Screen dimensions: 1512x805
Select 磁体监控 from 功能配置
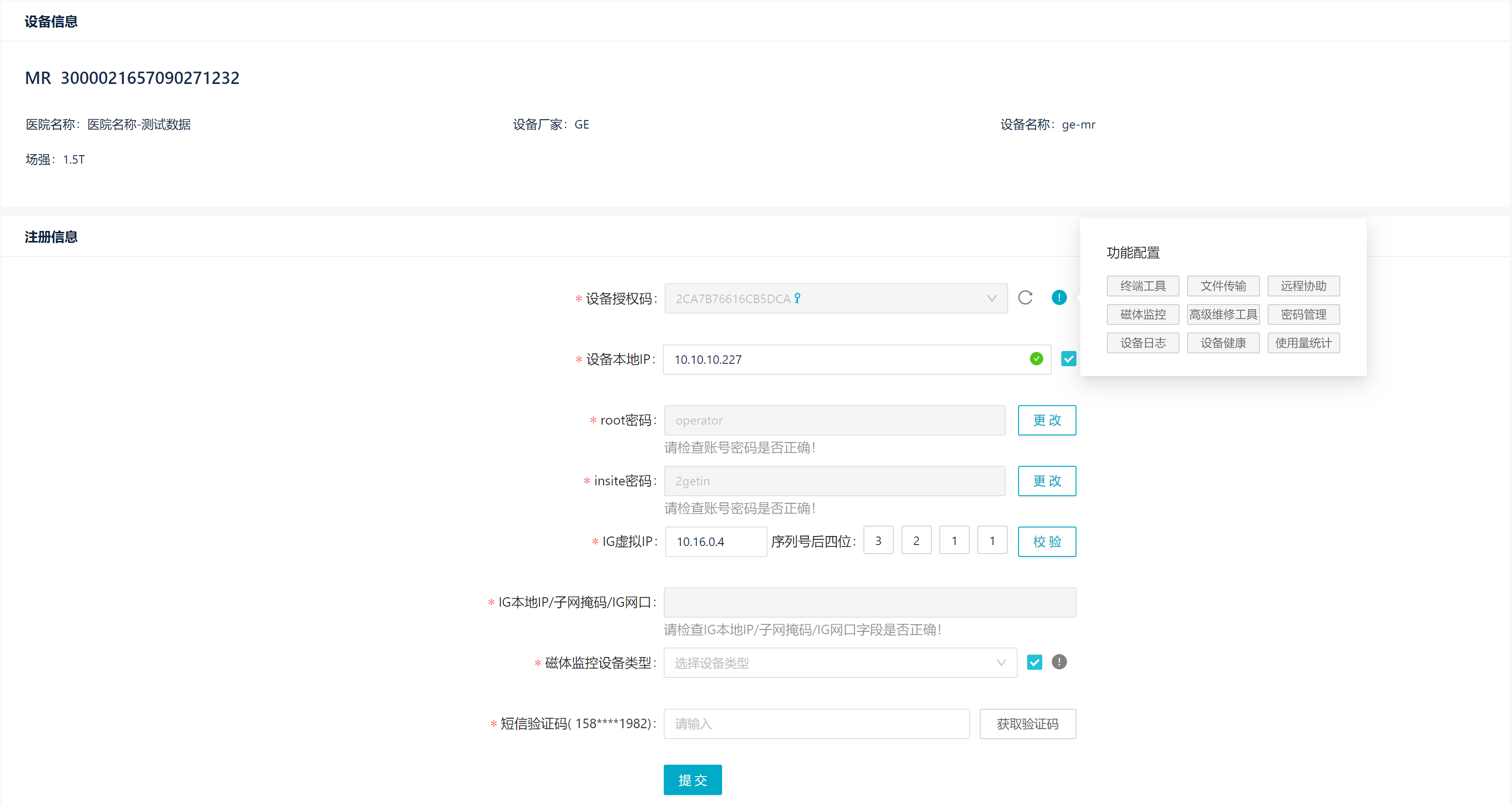coord(1142,315)
